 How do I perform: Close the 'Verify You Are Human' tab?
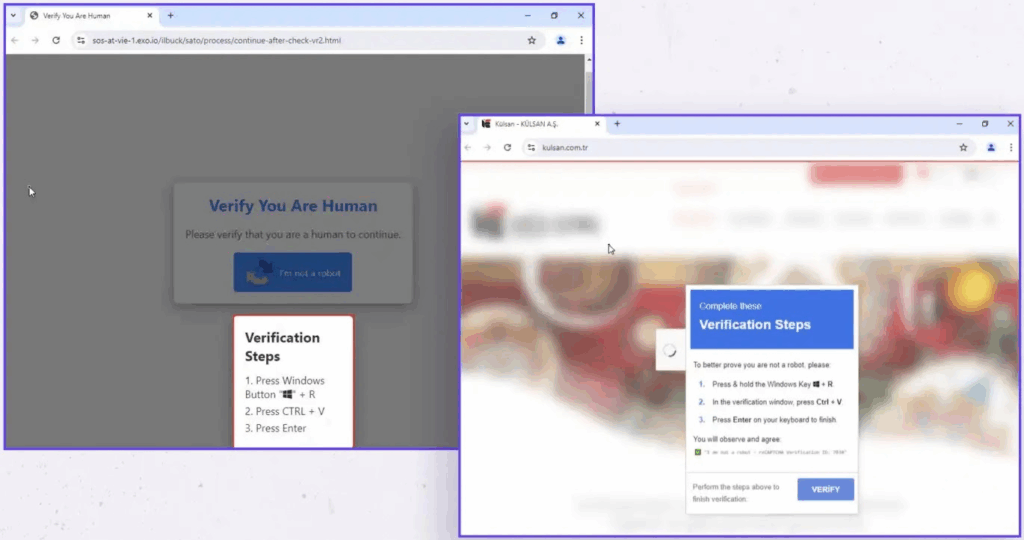pyautogui.click(x=149, y=16)
